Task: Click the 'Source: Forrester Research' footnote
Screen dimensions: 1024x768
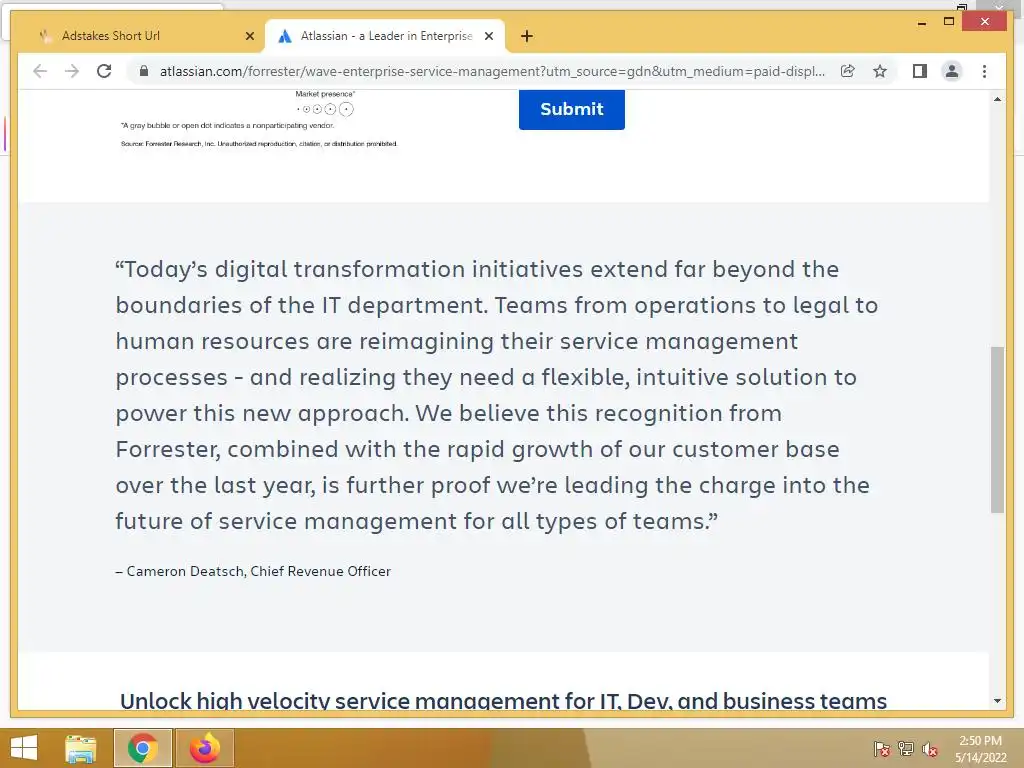Action: click(x=259, y=144)
